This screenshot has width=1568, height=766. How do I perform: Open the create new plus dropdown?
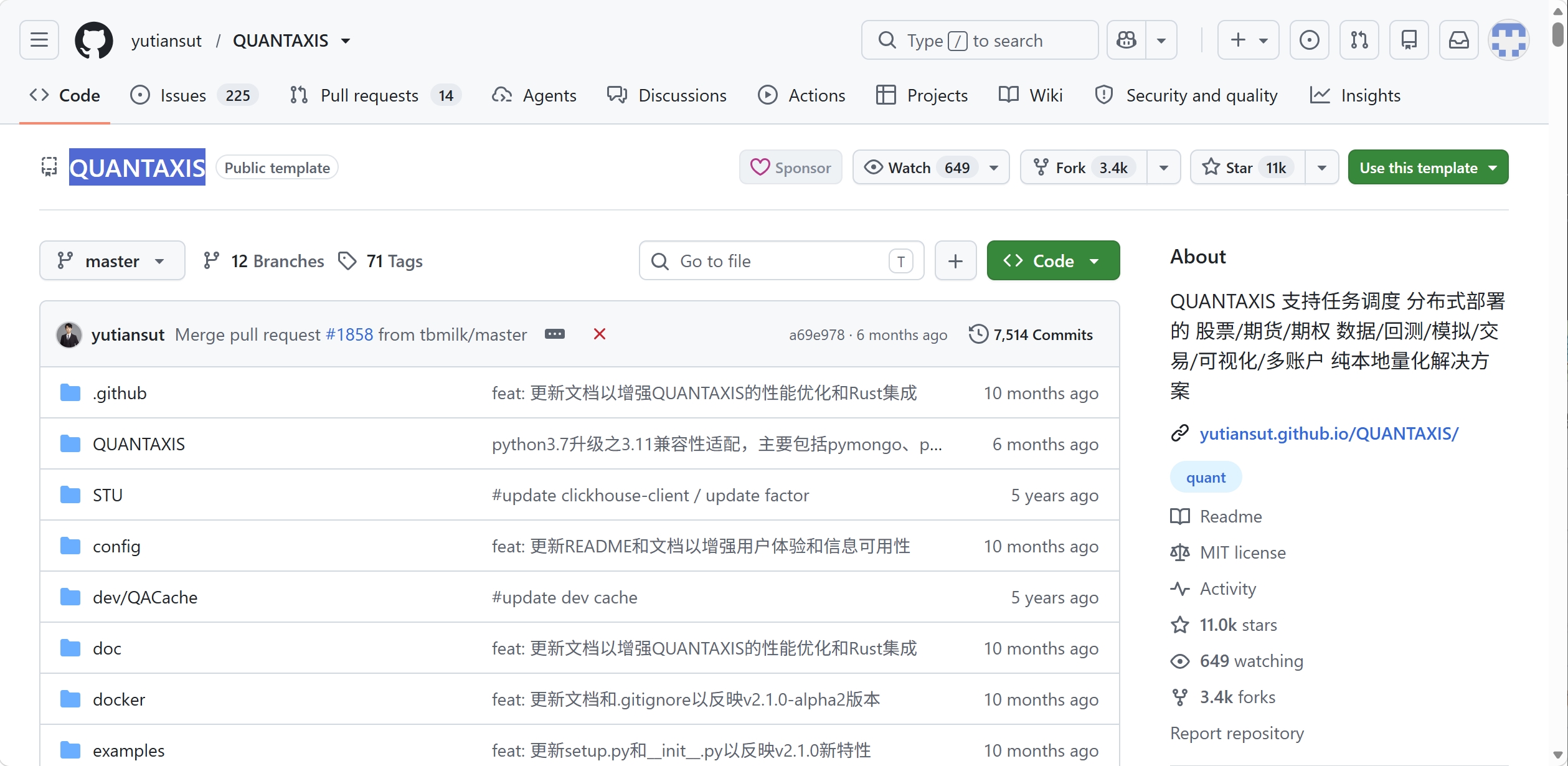1249,40
